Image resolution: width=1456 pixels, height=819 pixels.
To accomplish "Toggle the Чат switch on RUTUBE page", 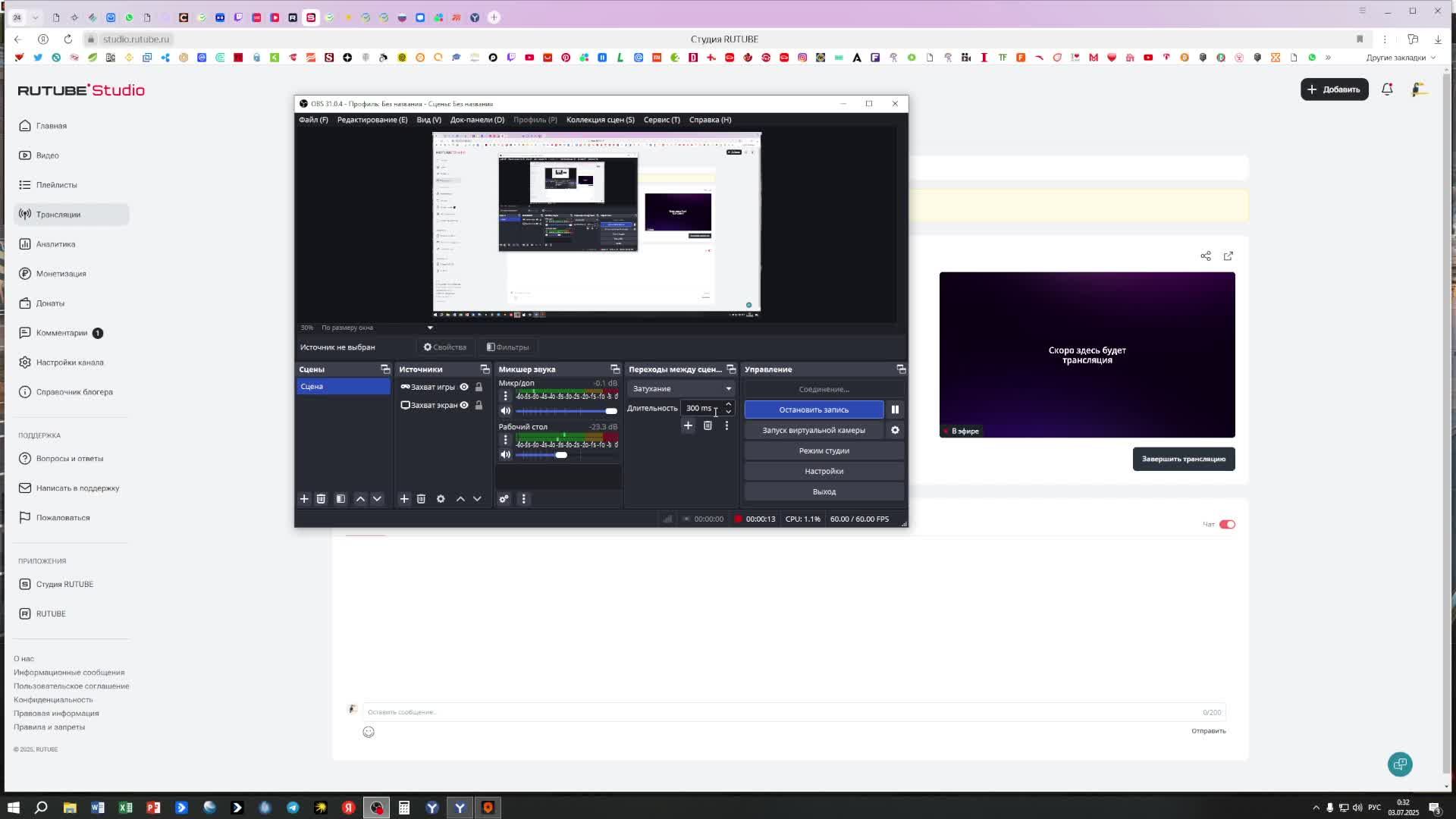I will (x=1227, y=524).
